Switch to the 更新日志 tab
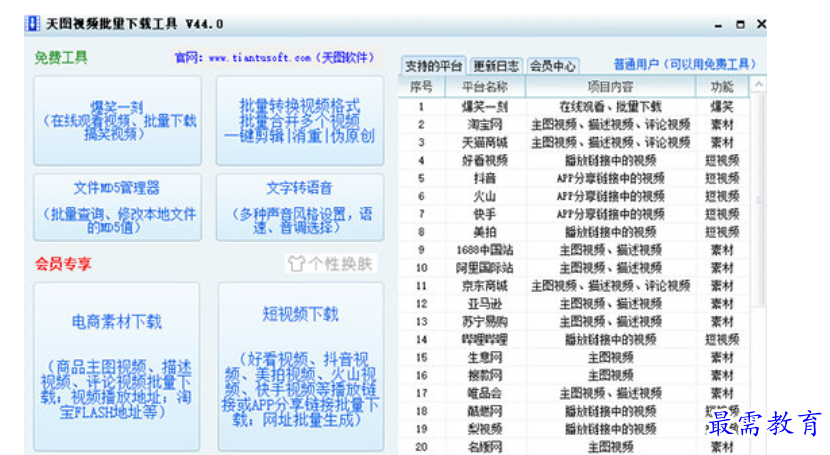Screen dimensions: 830x455 click(495, 66)
